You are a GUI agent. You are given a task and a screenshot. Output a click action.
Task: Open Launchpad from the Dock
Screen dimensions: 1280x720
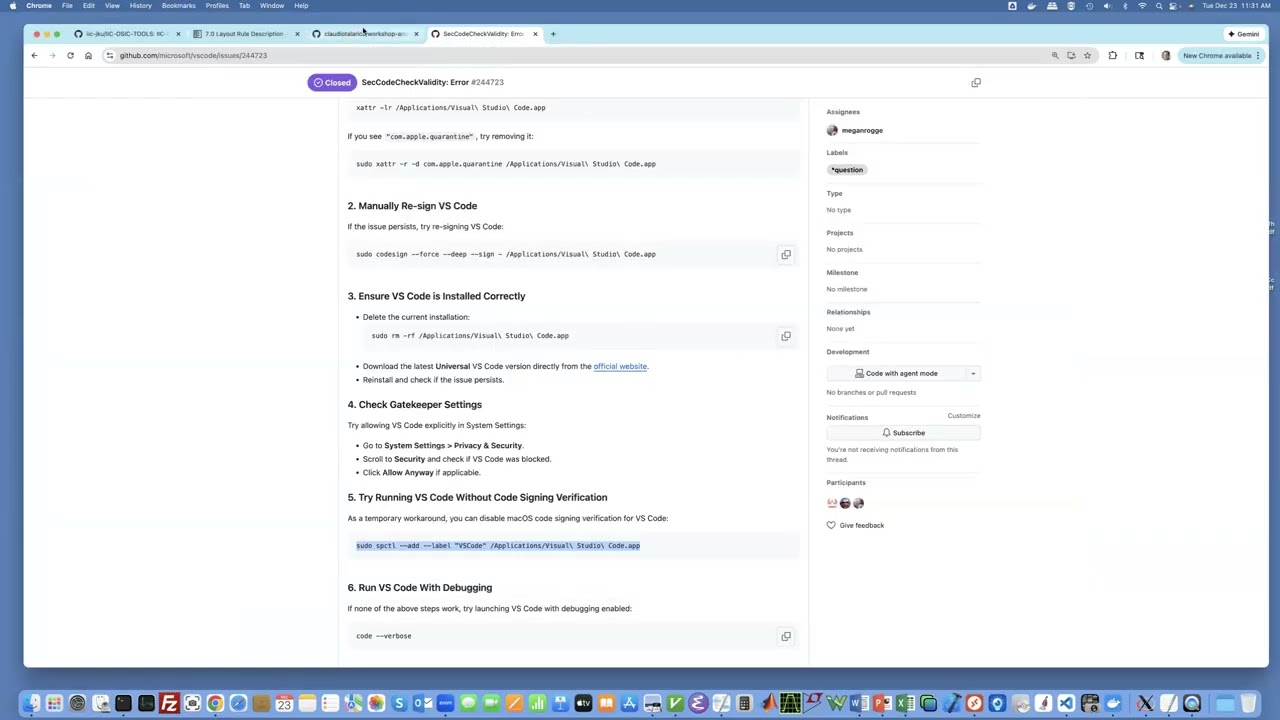coord(54,703)
